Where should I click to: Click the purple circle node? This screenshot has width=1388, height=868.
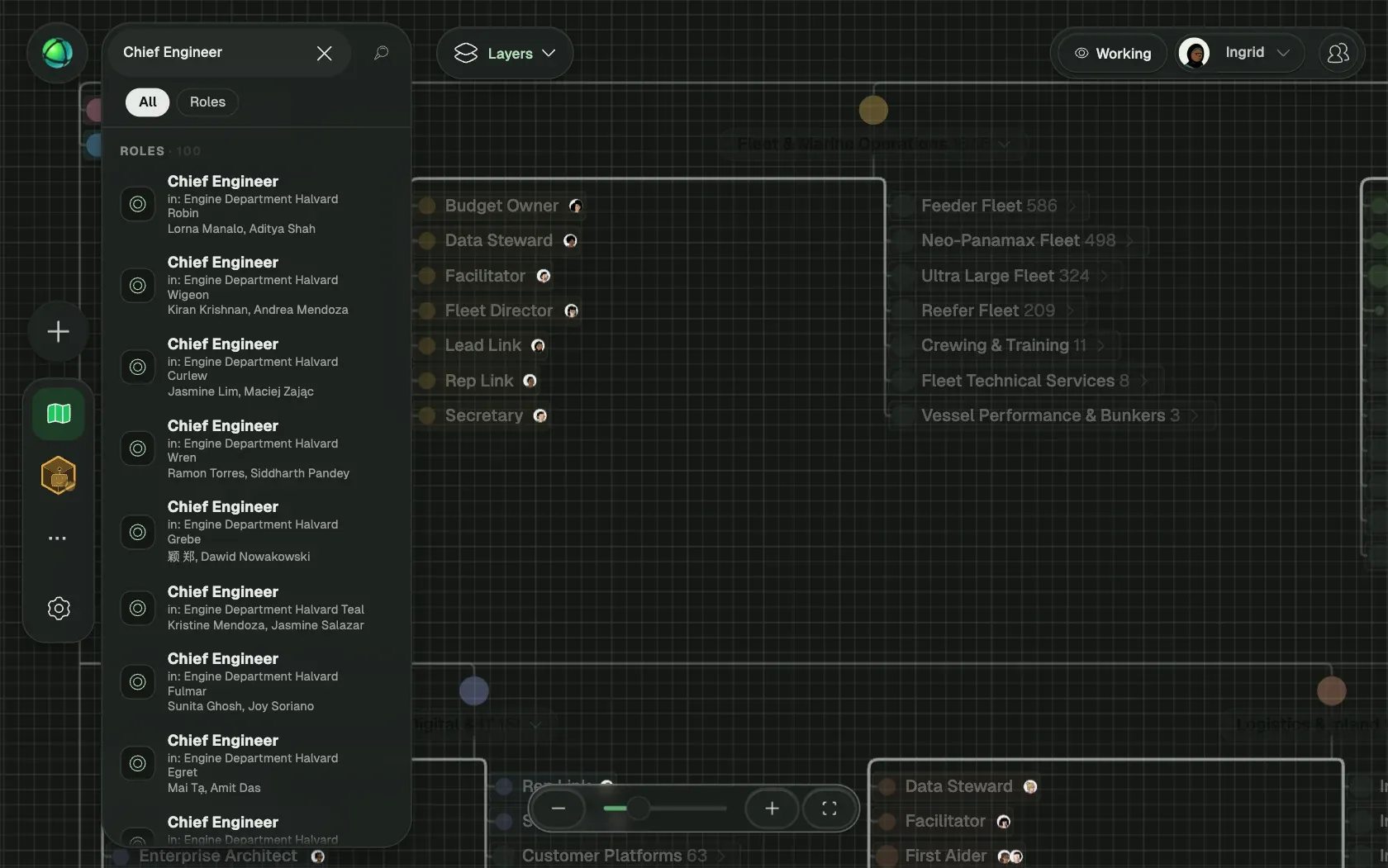tap(474, 690)
